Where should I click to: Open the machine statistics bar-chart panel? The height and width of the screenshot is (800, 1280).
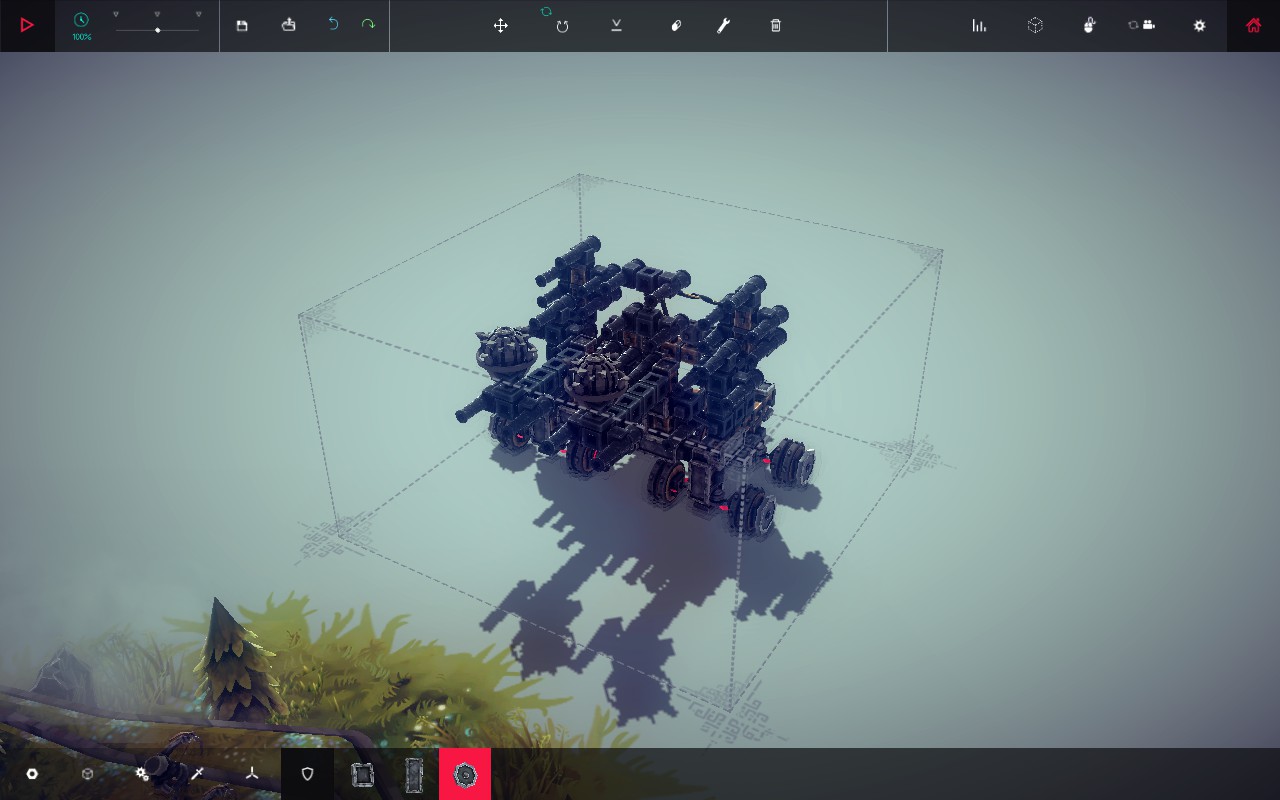coord(979,25)
